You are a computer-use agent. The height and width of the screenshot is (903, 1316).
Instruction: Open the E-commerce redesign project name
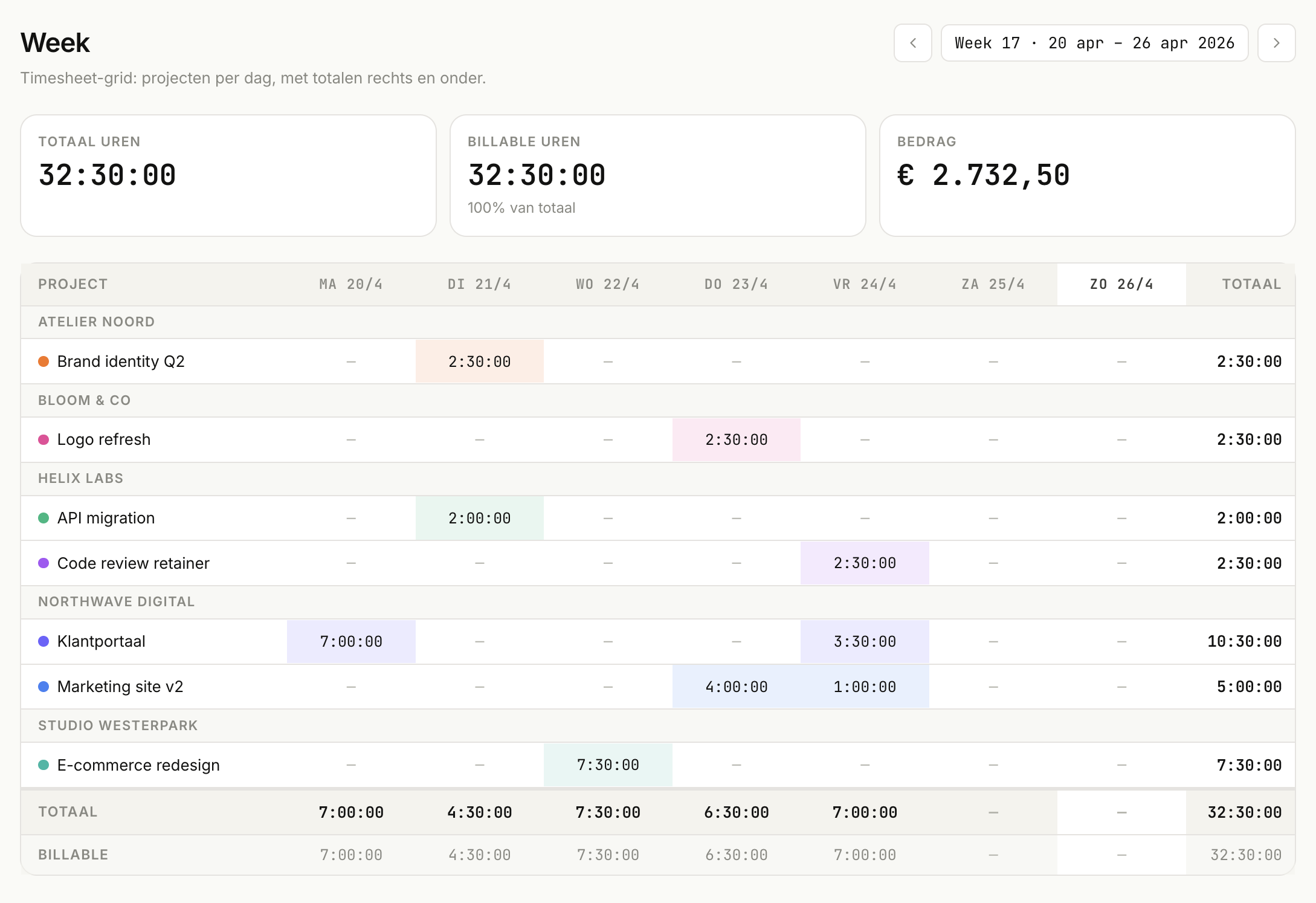click(138, 765)
